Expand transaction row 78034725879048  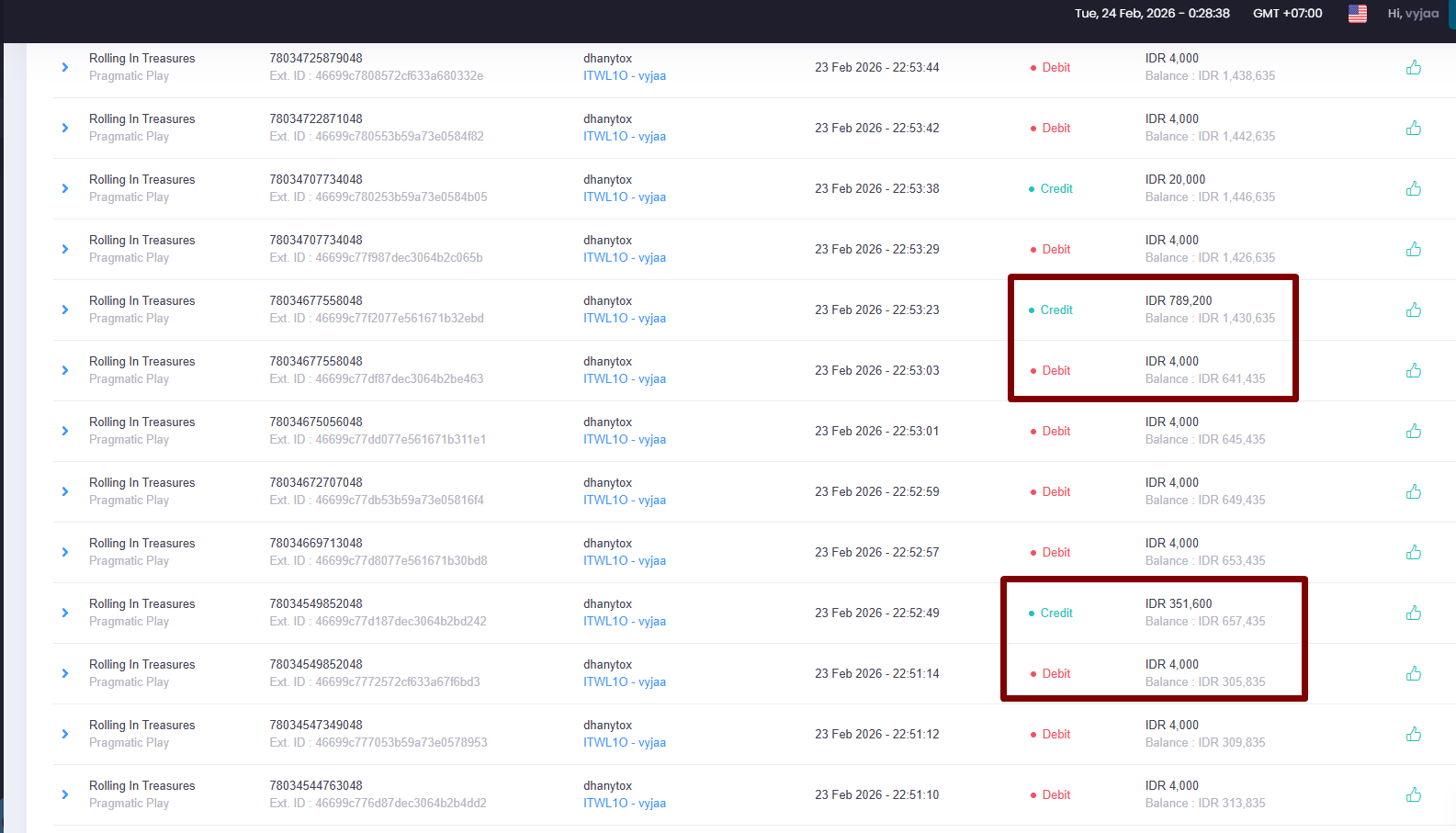pos(65,67)
